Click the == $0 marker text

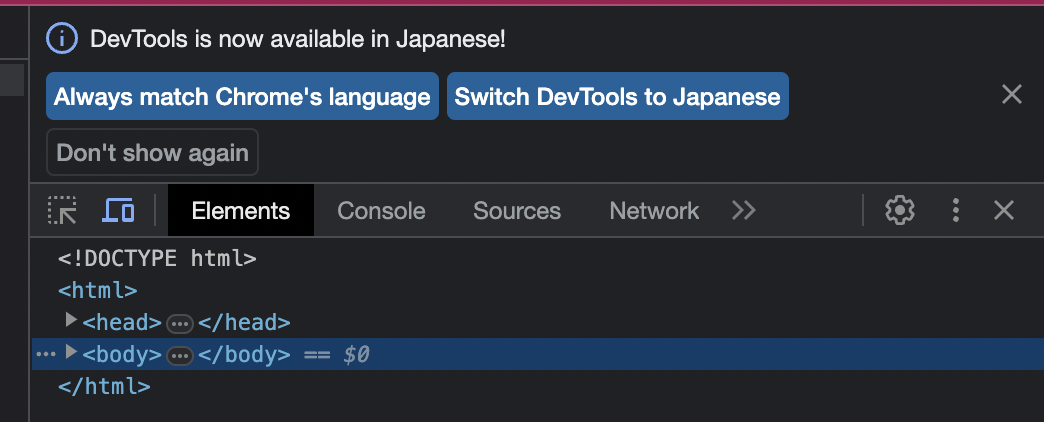336,354
